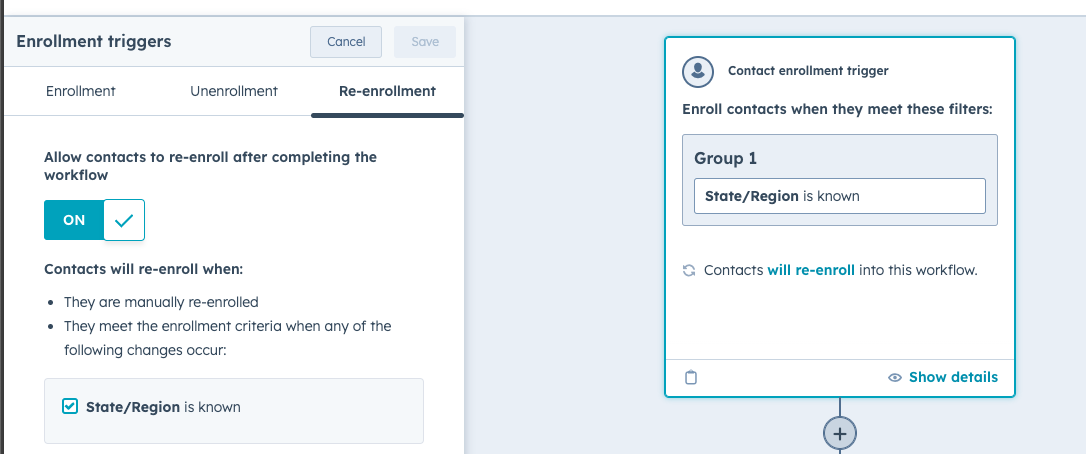Select the State/Region is known filter
The height and width of the screenshot is (454, 1086).
(839, 196)
